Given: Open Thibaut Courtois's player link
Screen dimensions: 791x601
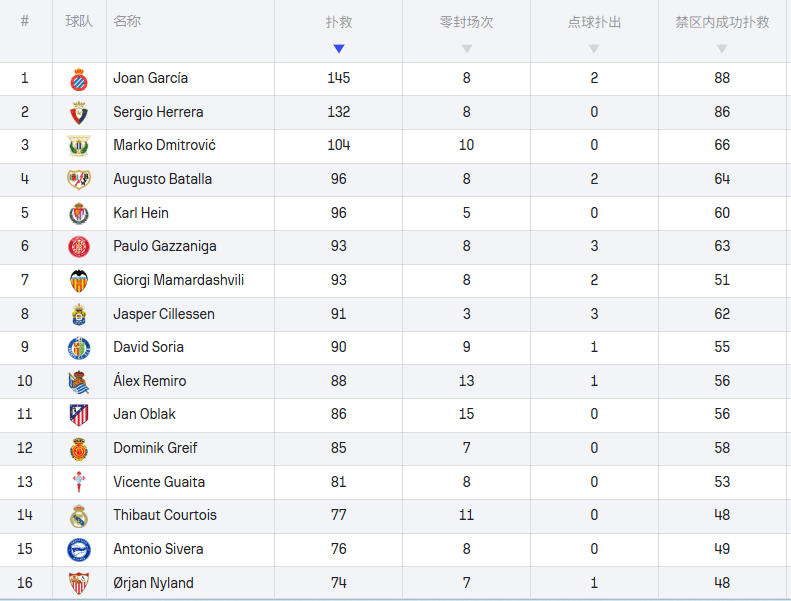Looking at the screenshot, I should [165, 515].
